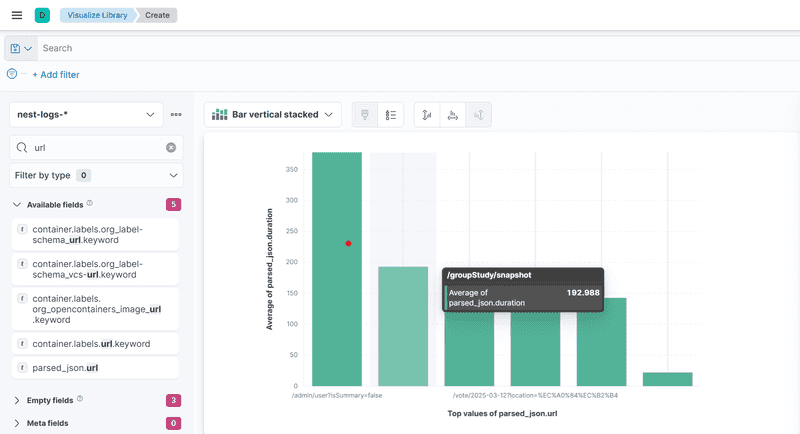This screenshot has height=434, width=800.
Task: Click the tallest bar for /admin/user?isSummary=false
Action: tap(337, 269)
